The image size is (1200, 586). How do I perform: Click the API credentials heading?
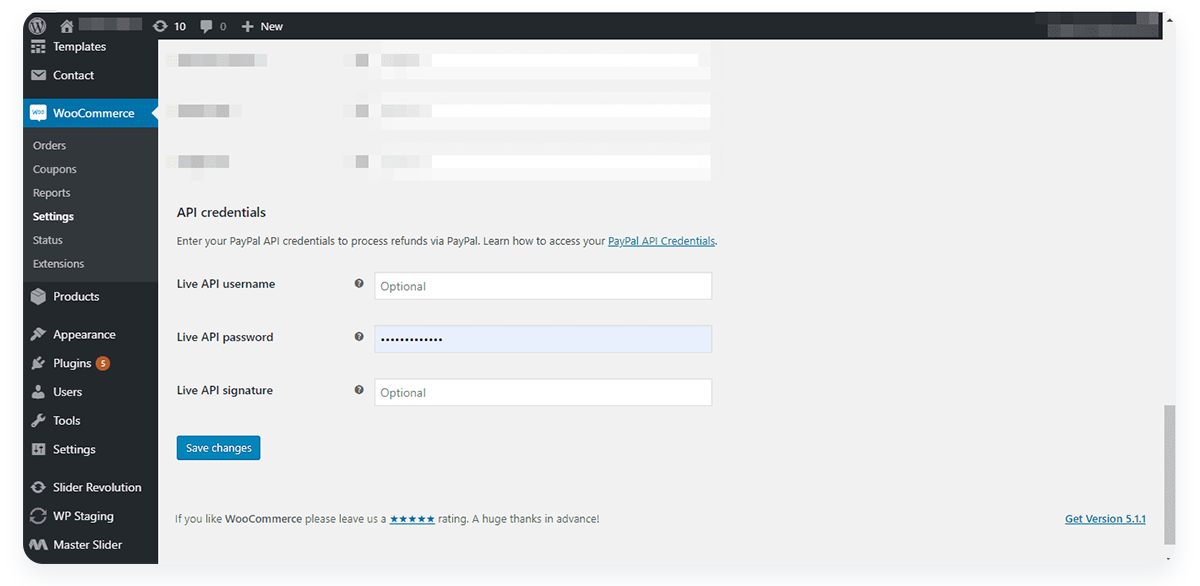point(221,212)
